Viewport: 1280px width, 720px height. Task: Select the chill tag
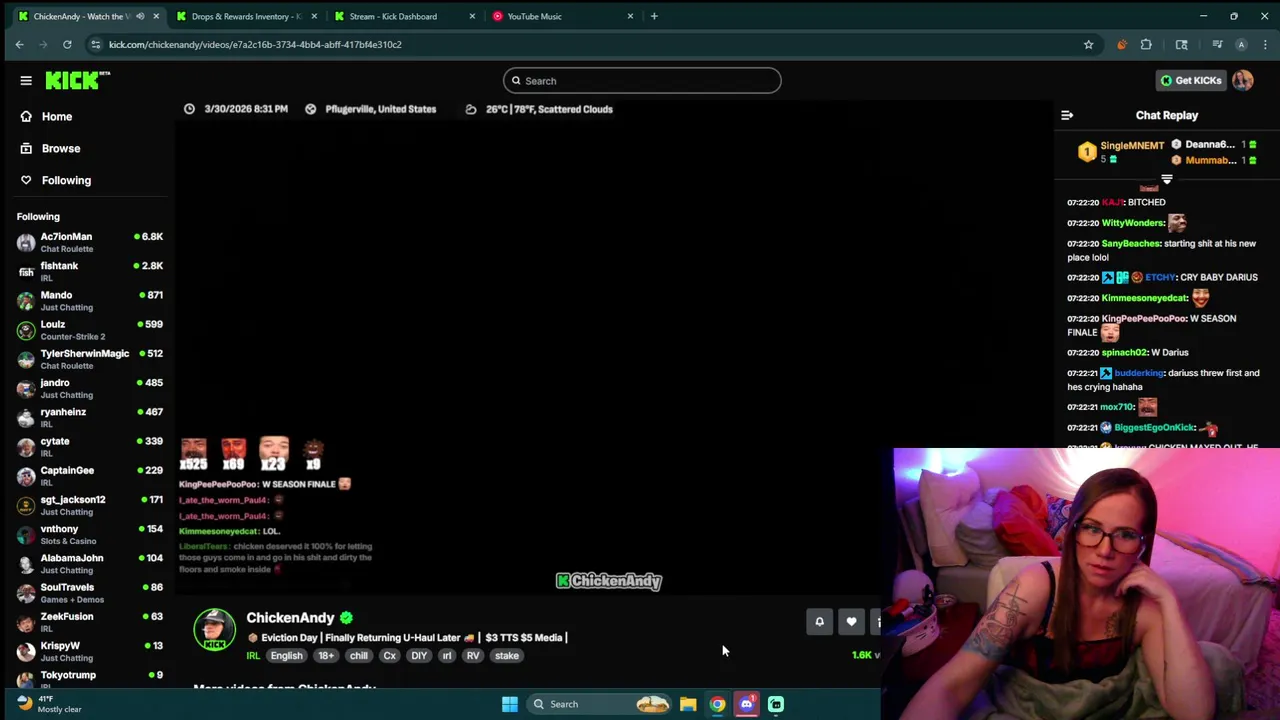[359, 656]
